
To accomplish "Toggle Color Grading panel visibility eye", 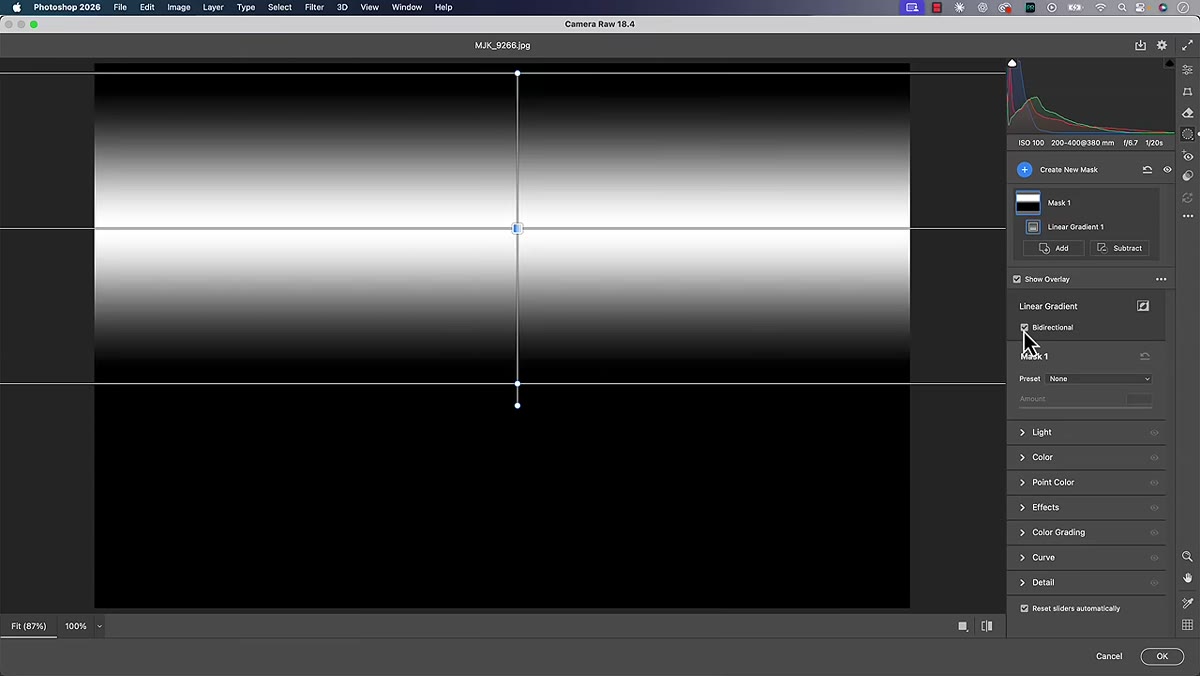I will [x=1154, y=533].
